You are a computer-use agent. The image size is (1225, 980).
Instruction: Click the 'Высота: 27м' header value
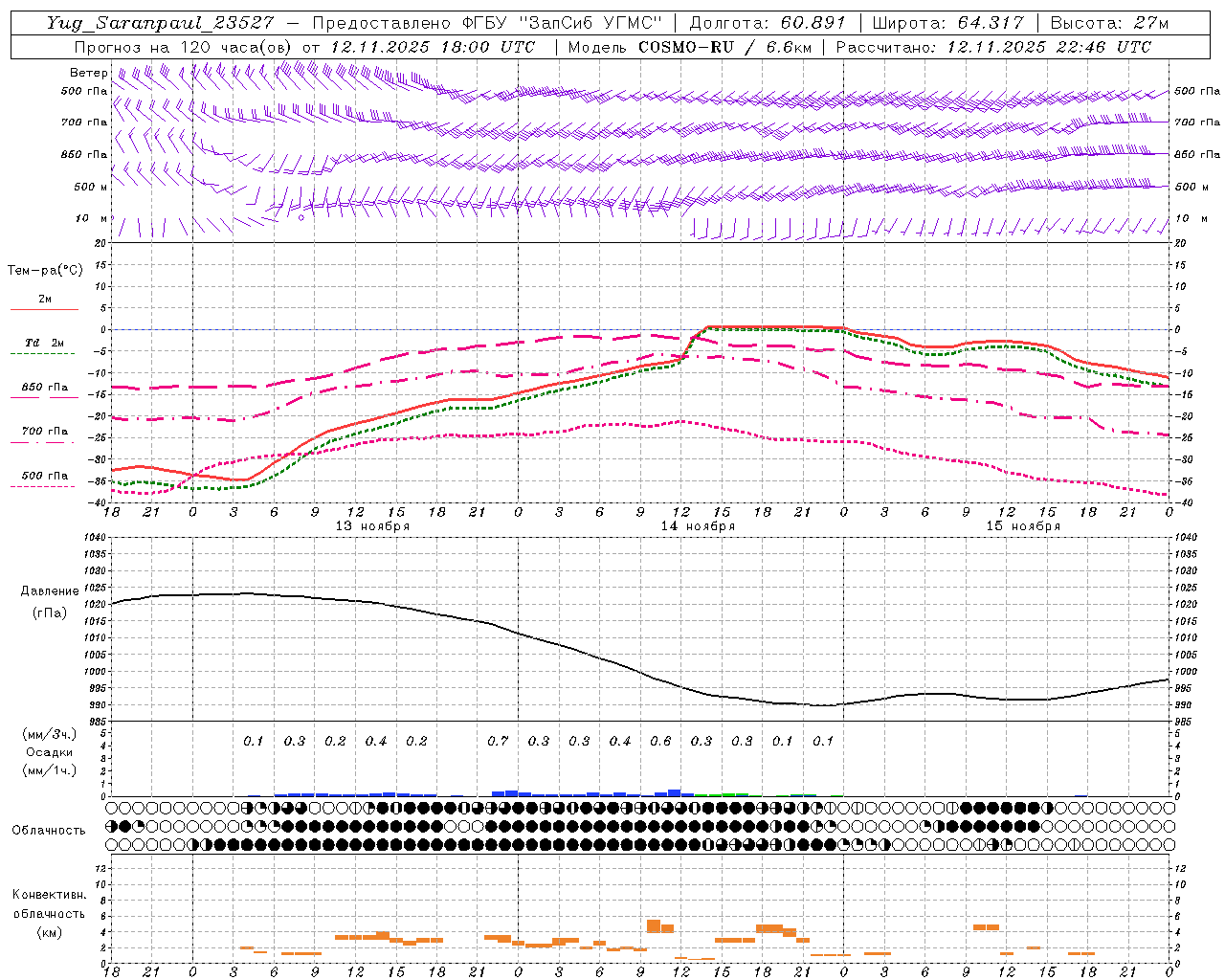coord(1110,23)
